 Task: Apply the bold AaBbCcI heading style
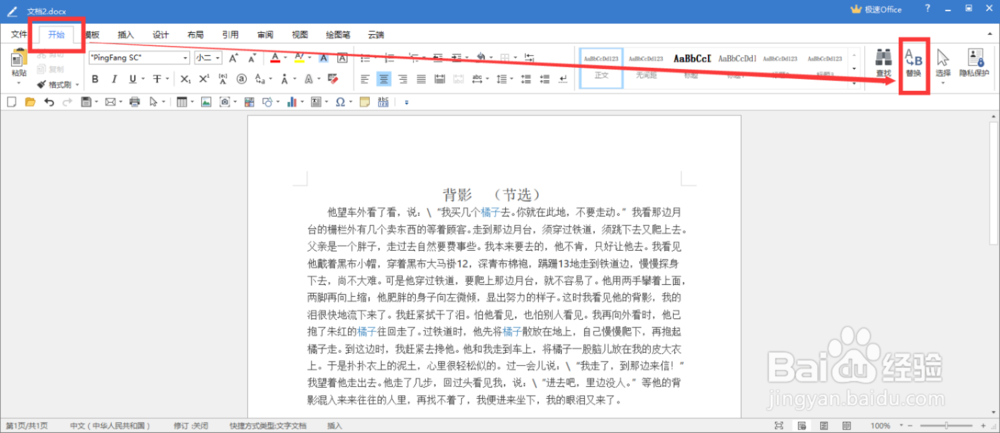click(692, 68)
